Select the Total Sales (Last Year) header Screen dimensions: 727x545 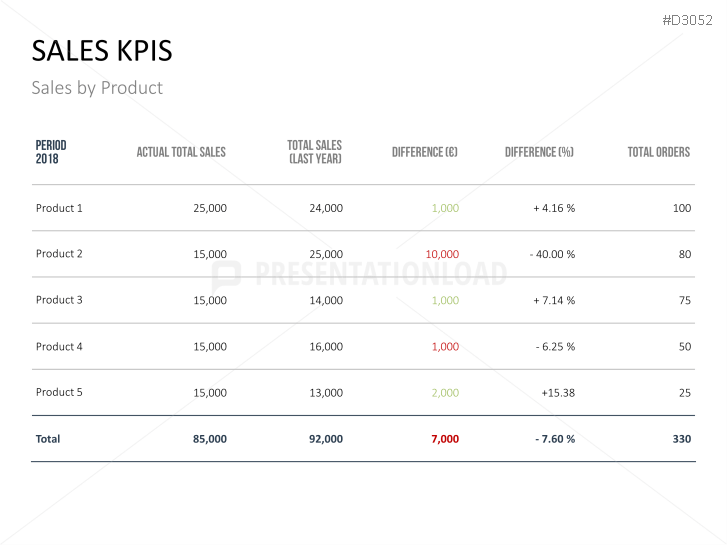pos(314,152)
